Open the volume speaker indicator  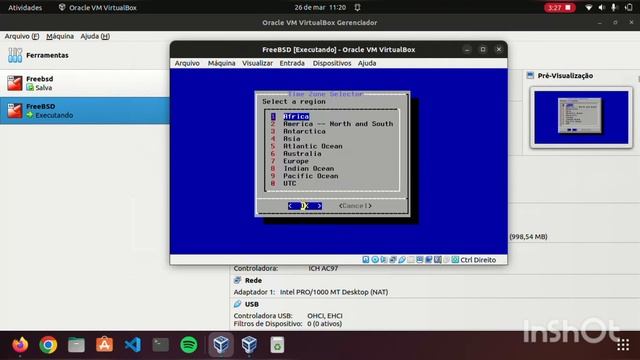pyautogui.click(x=602, y=7)
